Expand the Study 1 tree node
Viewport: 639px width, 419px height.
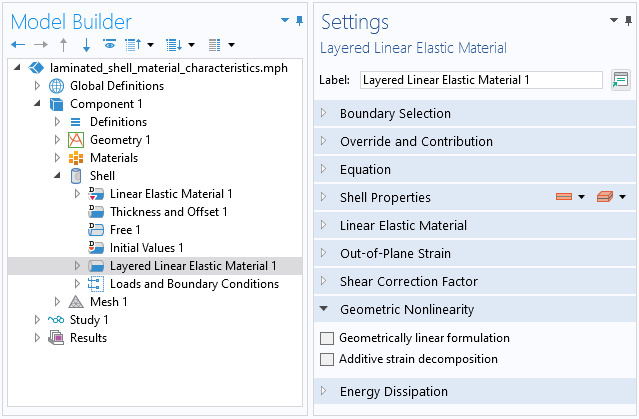tap(37, 320)
